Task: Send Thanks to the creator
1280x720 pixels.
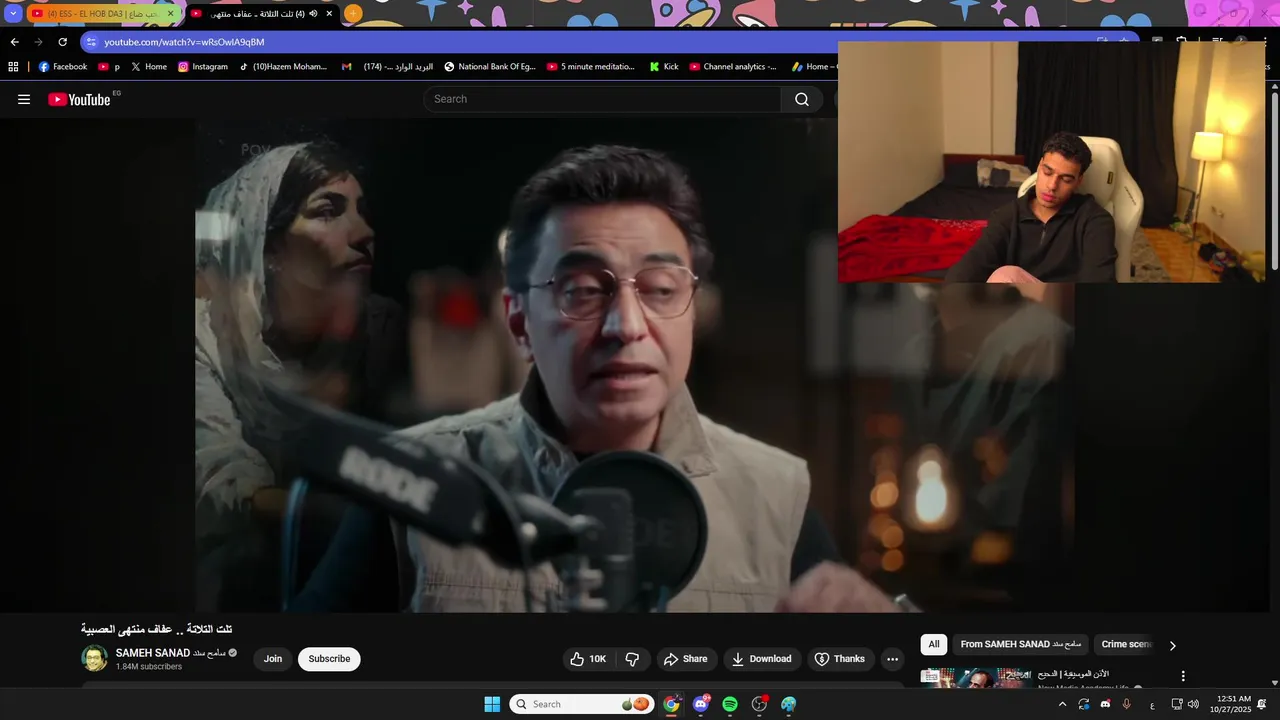Action: click(840, 659)
